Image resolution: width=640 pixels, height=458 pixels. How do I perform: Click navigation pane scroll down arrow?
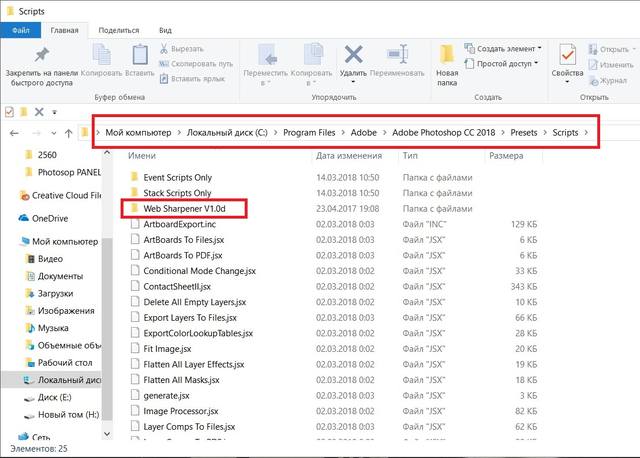tap(107, 434)
